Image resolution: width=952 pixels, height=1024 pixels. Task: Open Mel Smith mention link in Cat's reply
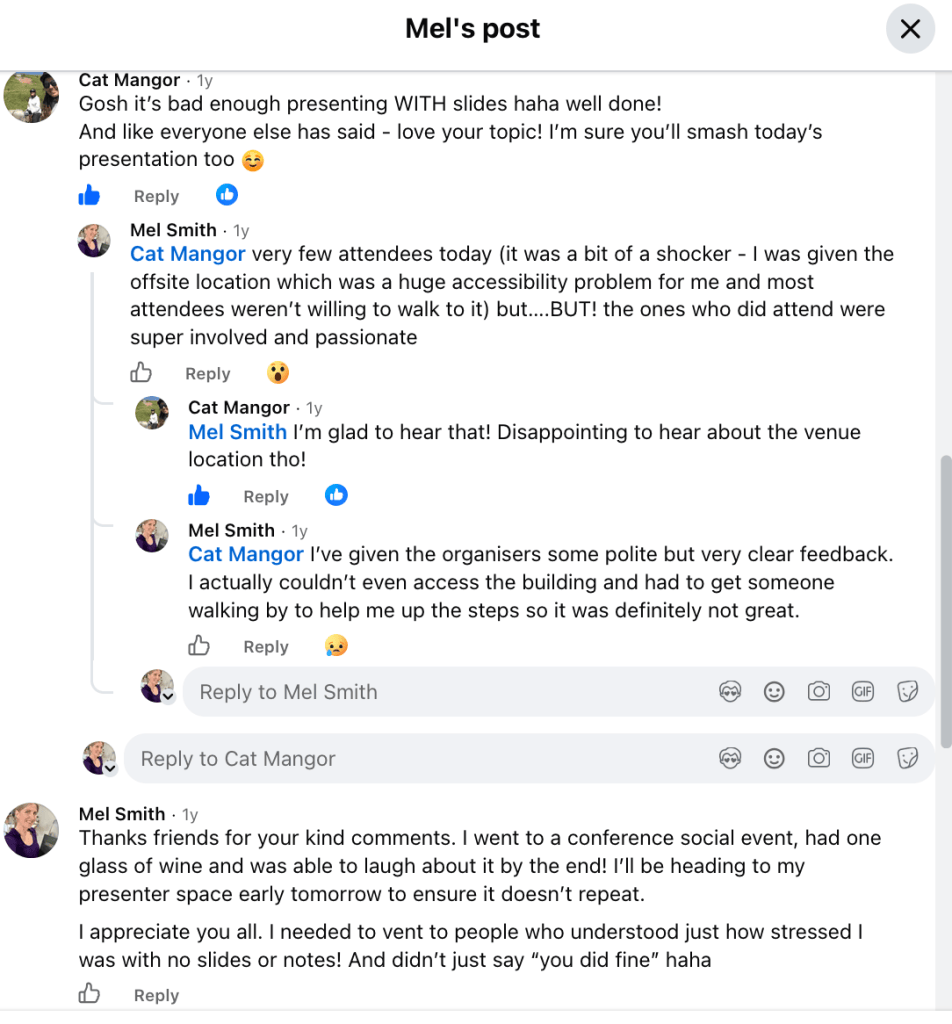(x=237, y=432)
